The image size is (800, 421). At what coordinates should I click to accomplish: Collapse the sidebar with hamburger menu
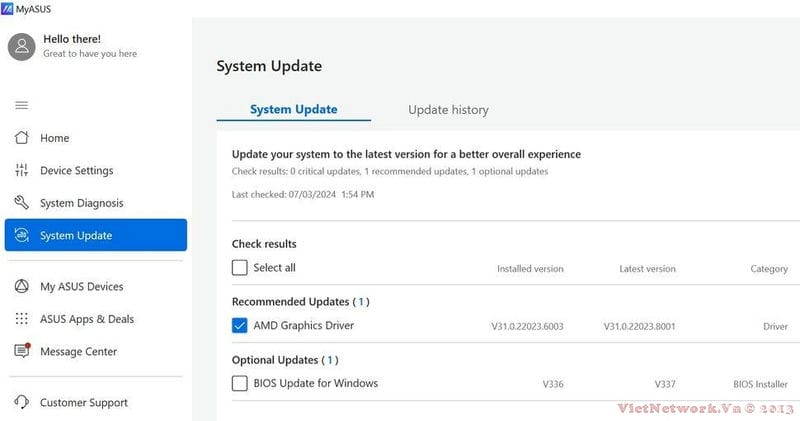pos(21,105)
